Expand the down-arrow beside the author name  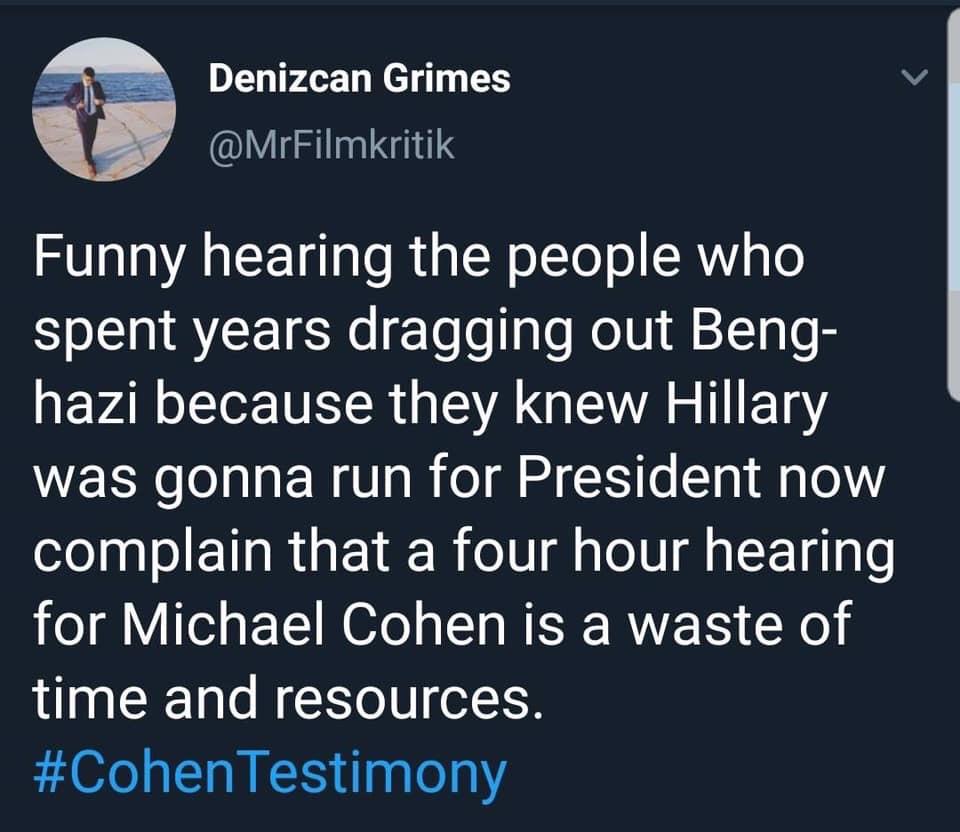click(915, 77)
